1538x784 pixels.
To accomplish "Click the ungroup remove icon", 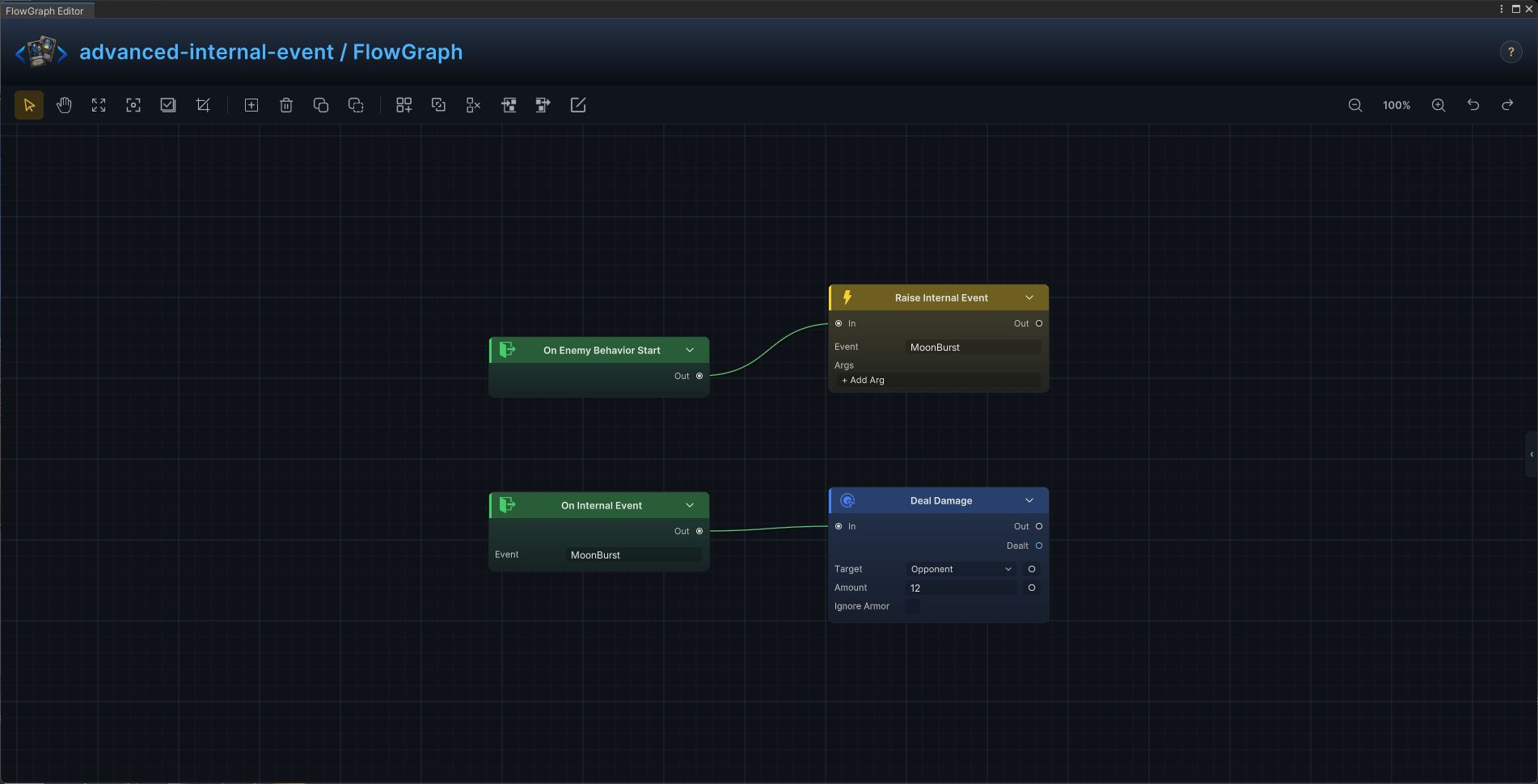I will [473, 105].
